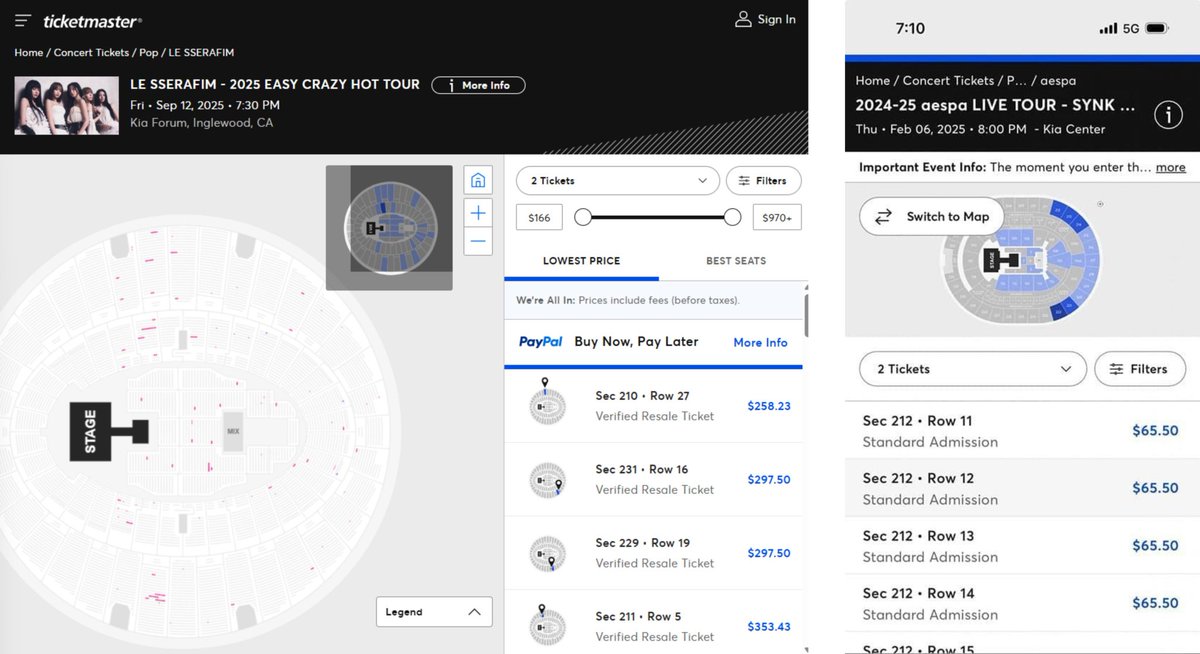Reset map view with home icon

[478, 180]
